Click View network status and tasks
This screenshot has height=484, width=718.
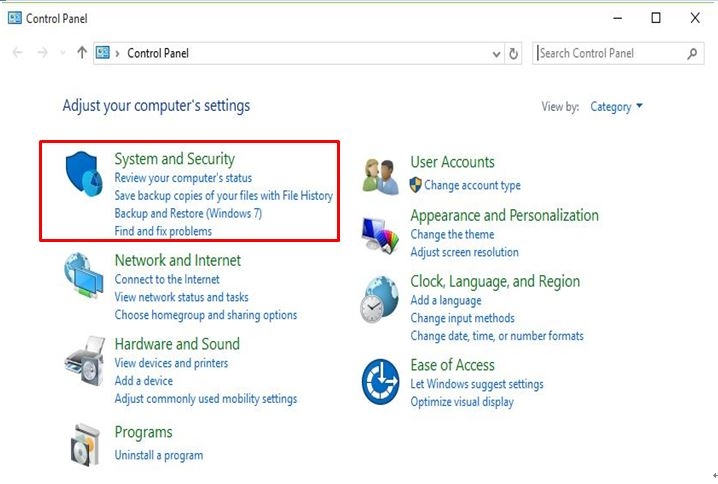(181, 297)
